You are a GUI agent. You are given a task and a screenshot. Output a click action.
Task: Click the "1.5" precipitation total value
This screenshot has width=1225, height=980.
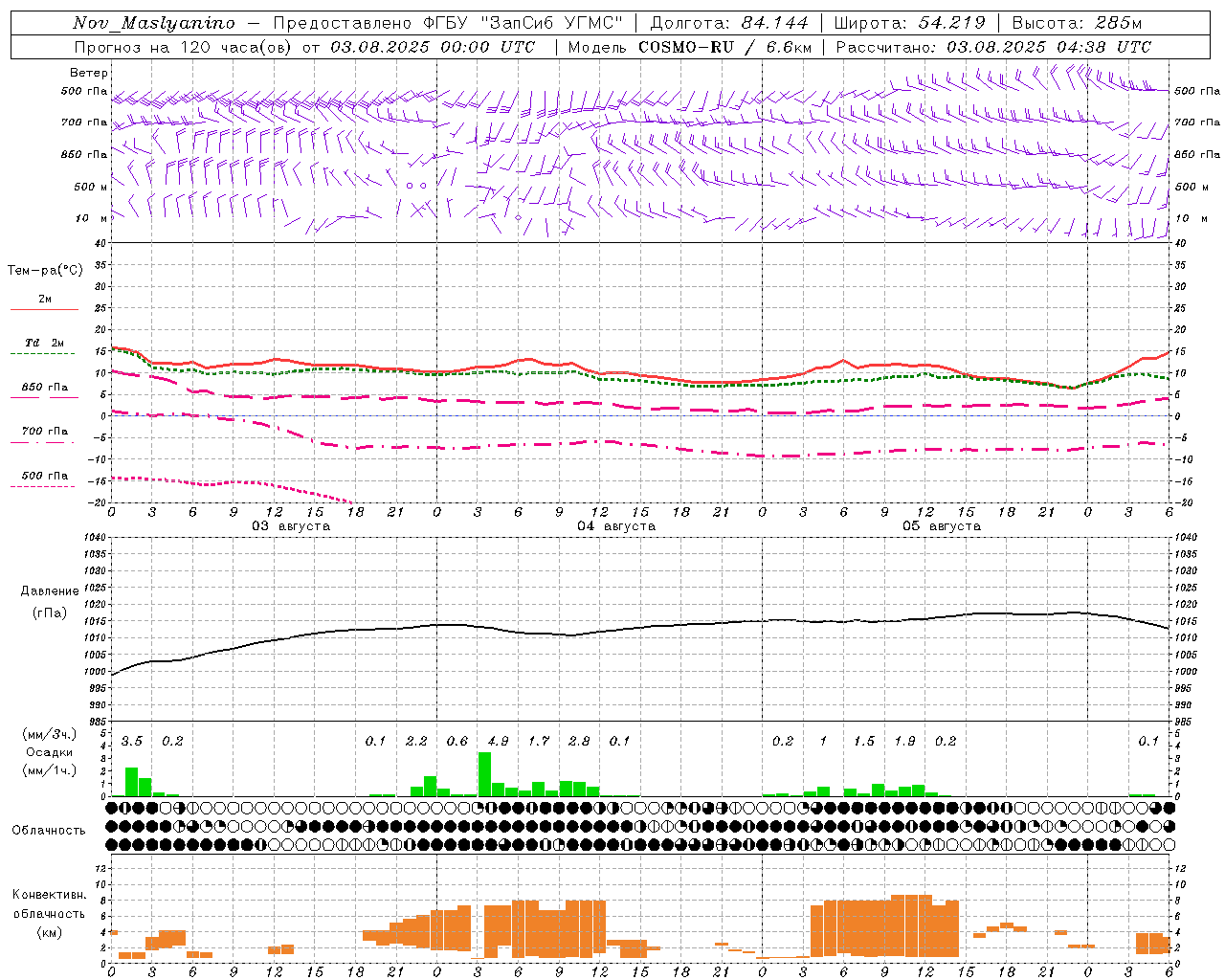coord(864,741)
